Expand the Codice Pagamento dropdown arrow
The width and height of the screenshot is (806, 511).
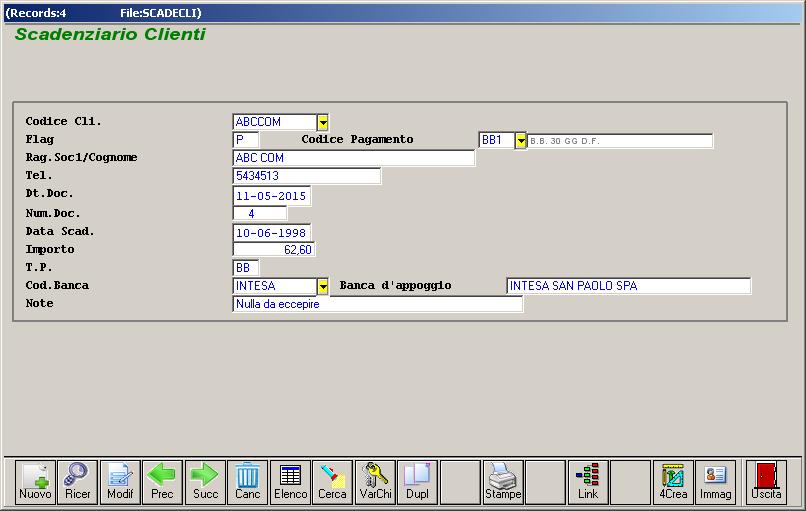pyautogui.click(x=521, y=140)
